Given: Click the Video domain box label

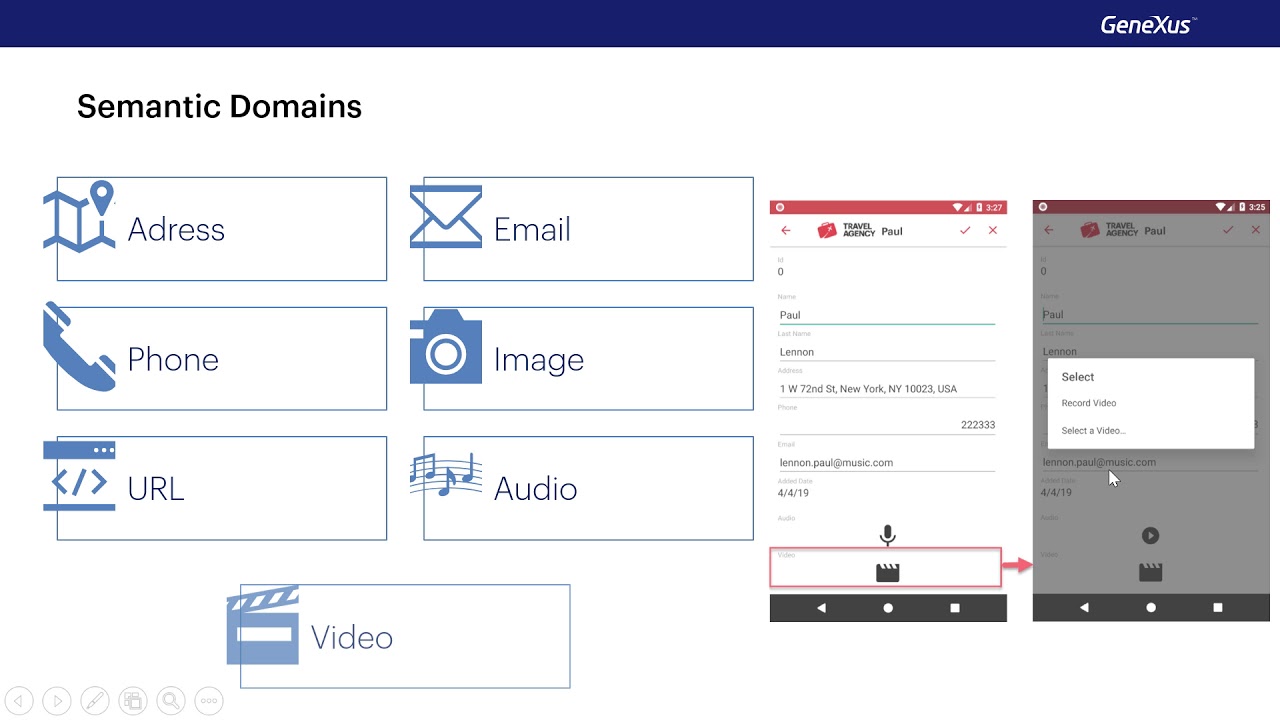Looking at the screenshot, I should 352,638.
